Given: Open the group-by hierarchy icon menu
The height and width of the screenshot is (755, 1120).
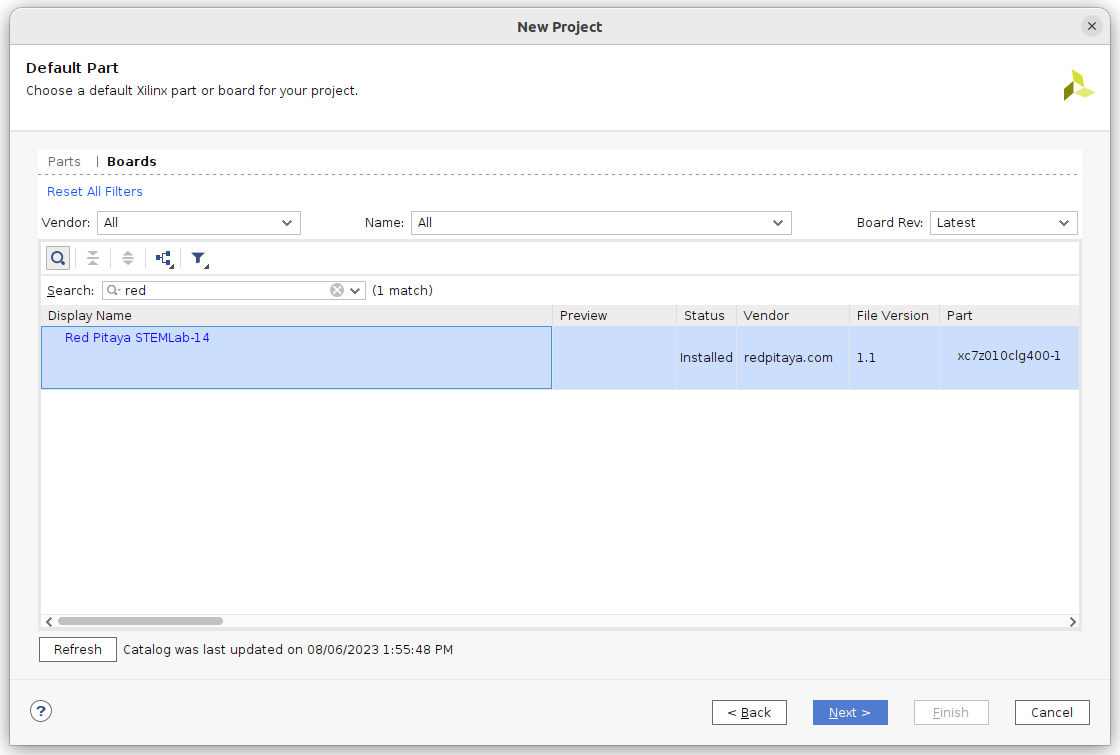Looking at the screenshot, I should tap(164, 259).
